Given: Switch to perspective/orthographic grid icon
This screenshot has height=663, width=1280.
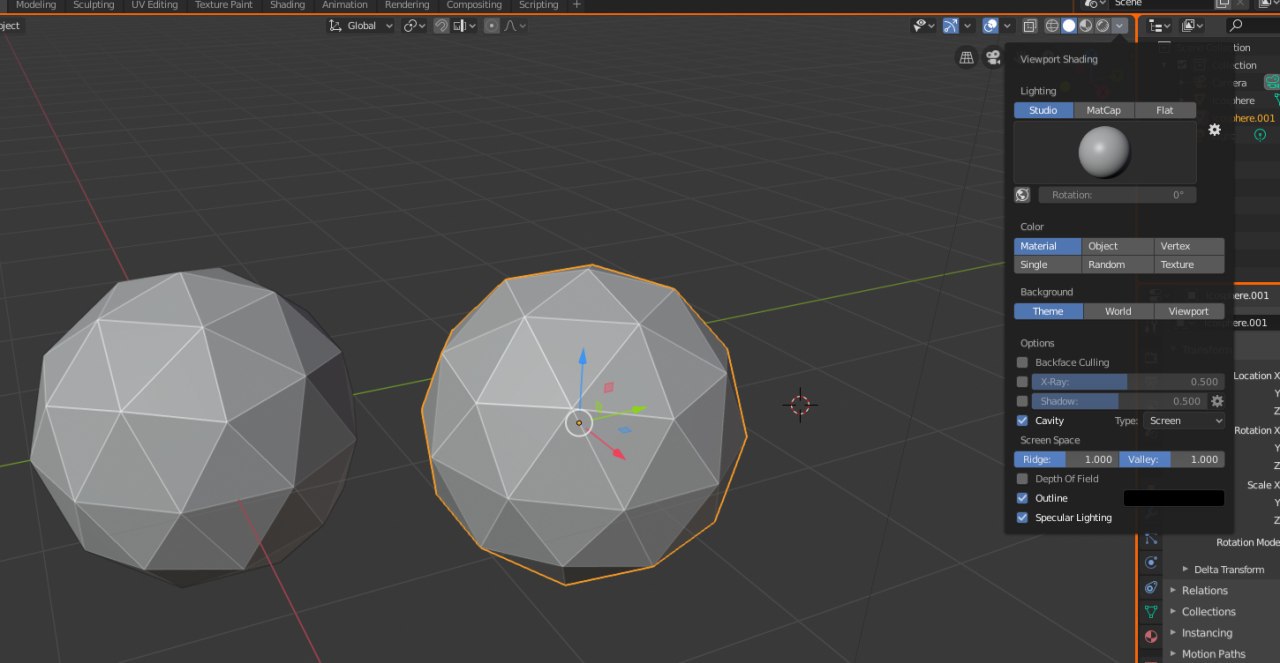Looking at the screenshot, I should point(966,58).
